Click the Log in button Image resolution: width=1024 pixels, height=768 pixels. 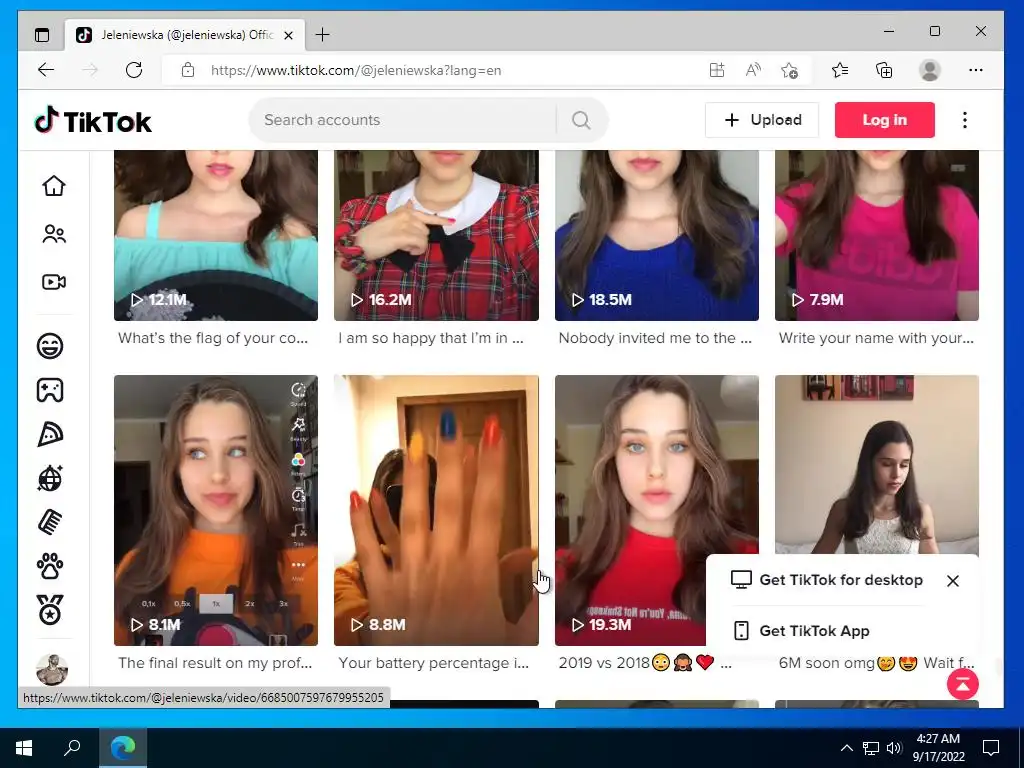point(884,120)
